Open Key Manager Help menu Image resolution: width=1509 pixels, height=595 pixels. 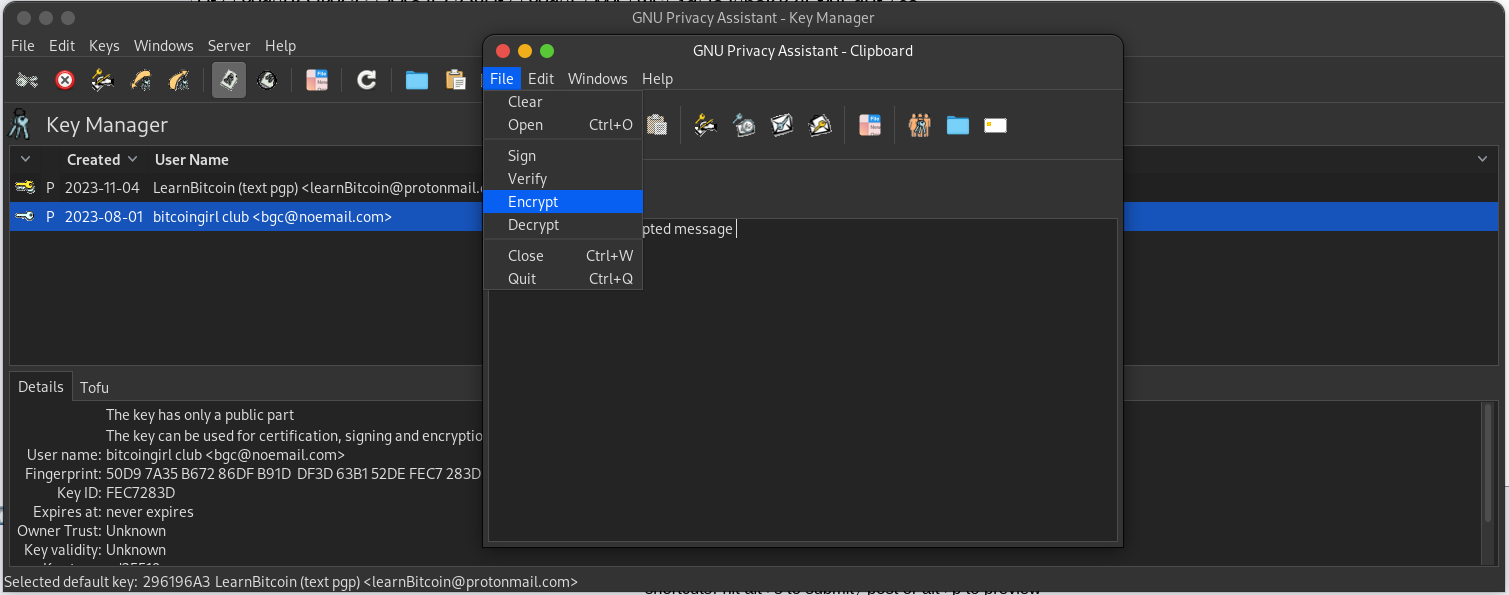[280, 46]
